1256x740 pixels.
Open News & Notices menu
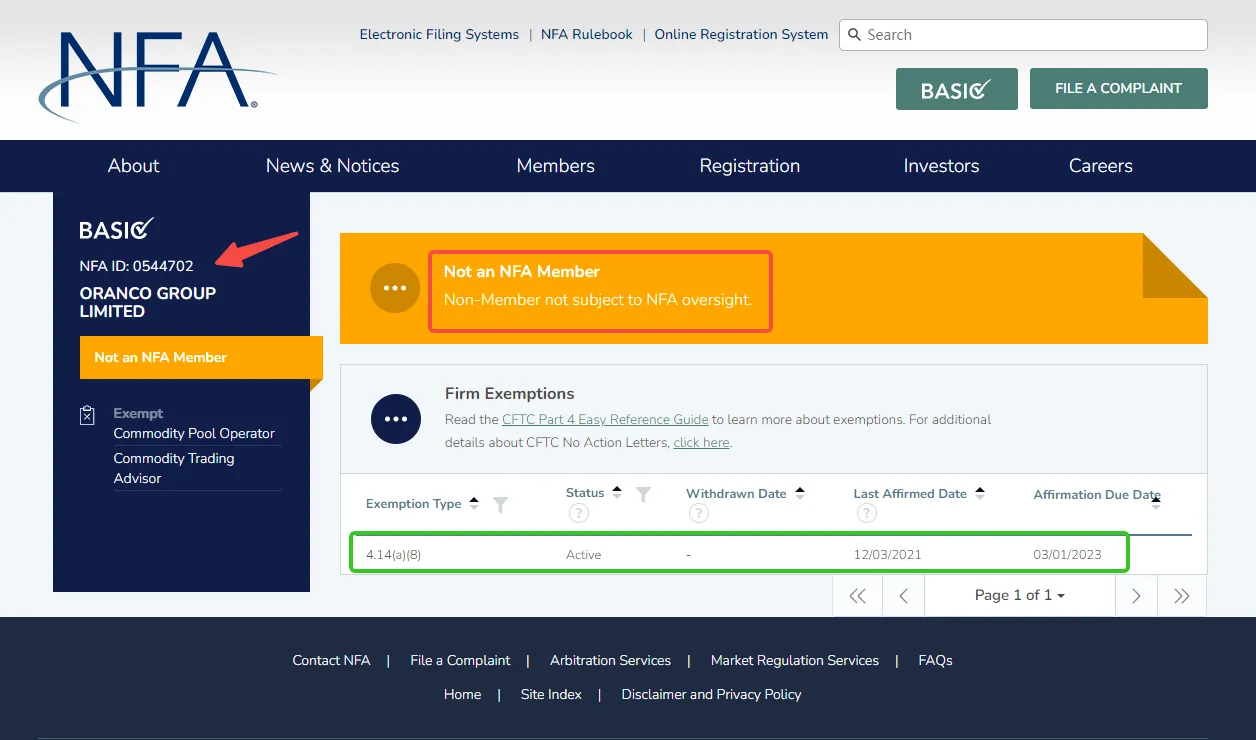332,166
